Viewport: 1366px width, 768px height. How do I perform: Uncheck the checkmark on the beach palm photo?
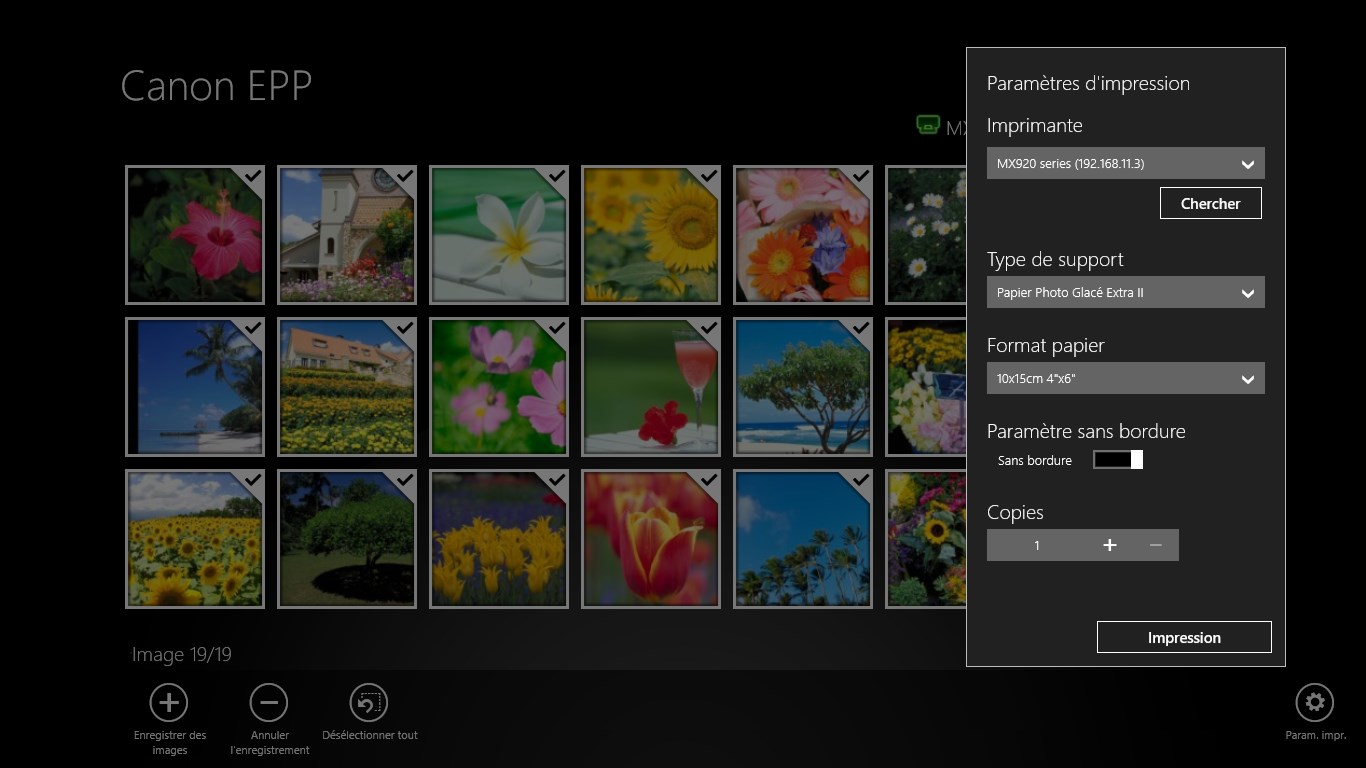click(x=253, y=328)
